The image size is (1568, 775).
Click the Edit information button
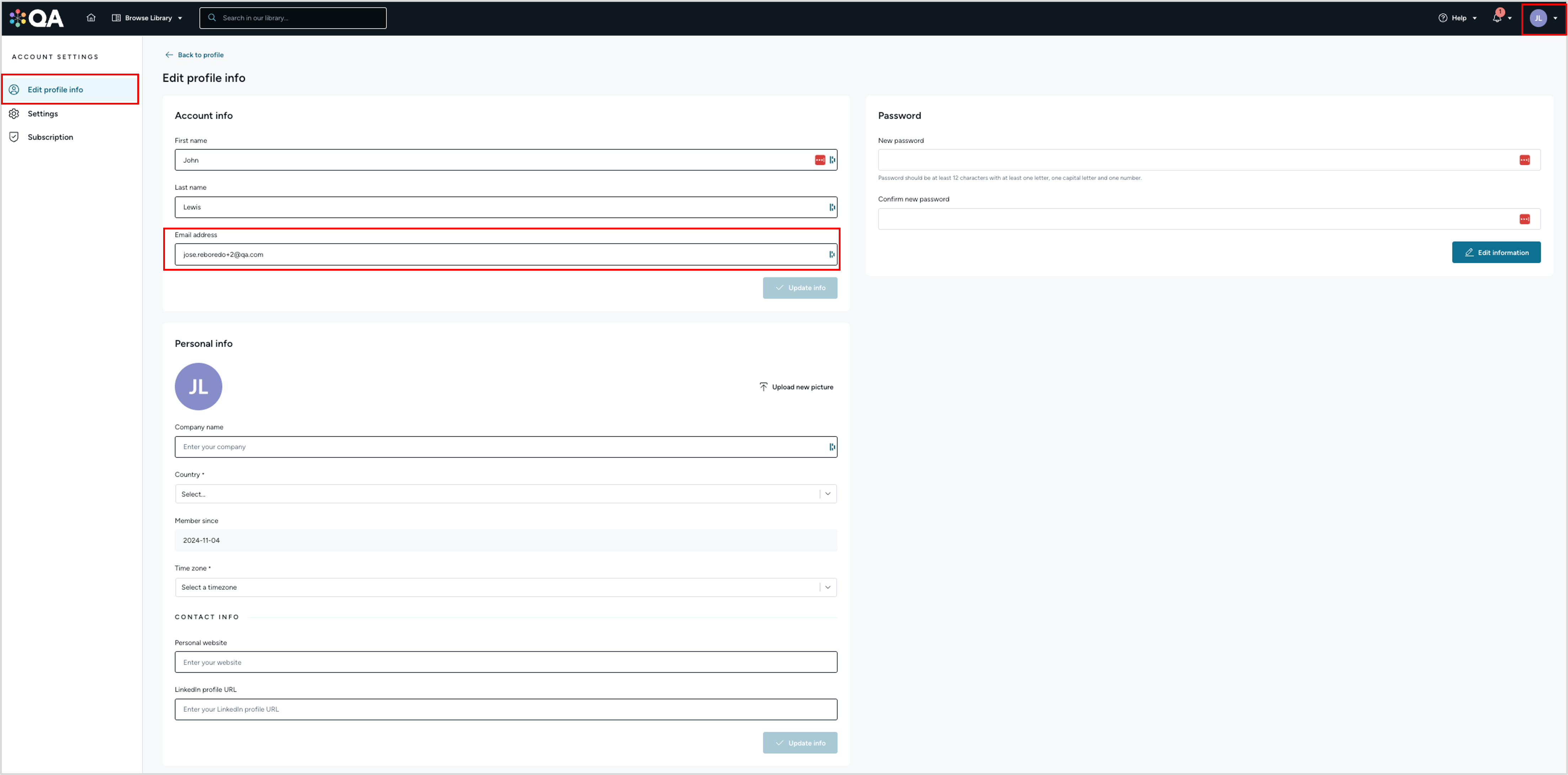pyautogui.click(x=1496, y=253)
